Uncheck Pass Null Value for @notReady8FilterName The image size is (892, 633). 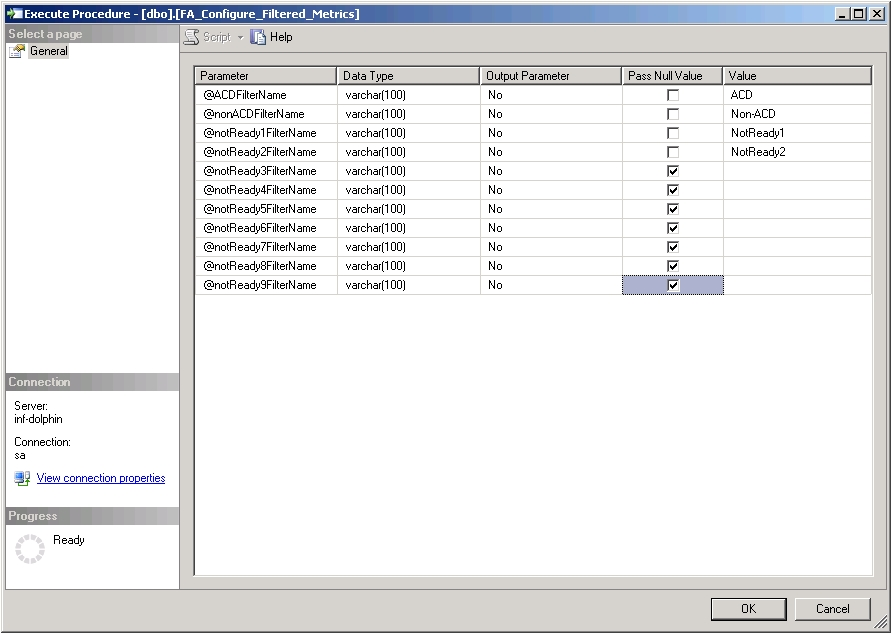tap(673, 266)
